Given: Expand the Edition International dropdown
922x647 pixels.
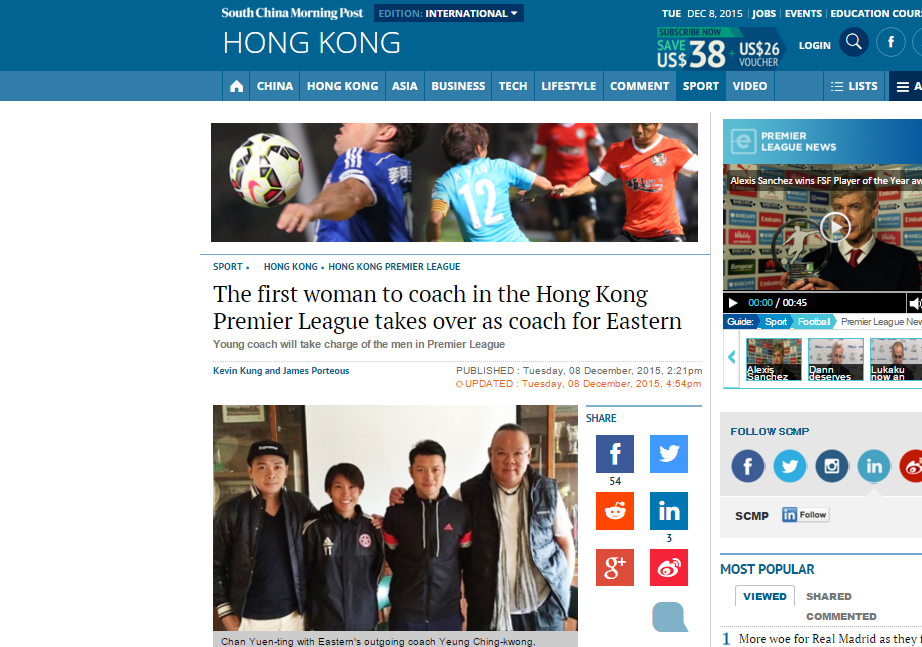Looking at the screenshot, I should point(449,14).
